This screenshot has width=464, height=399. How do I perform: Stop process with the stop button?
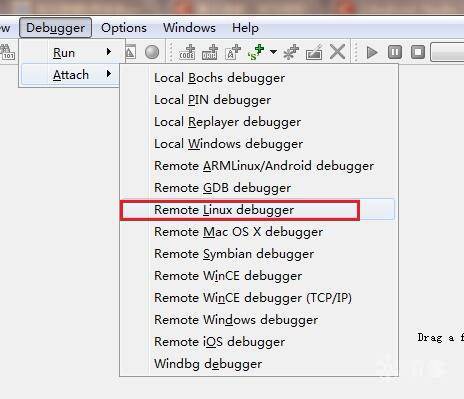pyautogui.click(x=418, y=52)
